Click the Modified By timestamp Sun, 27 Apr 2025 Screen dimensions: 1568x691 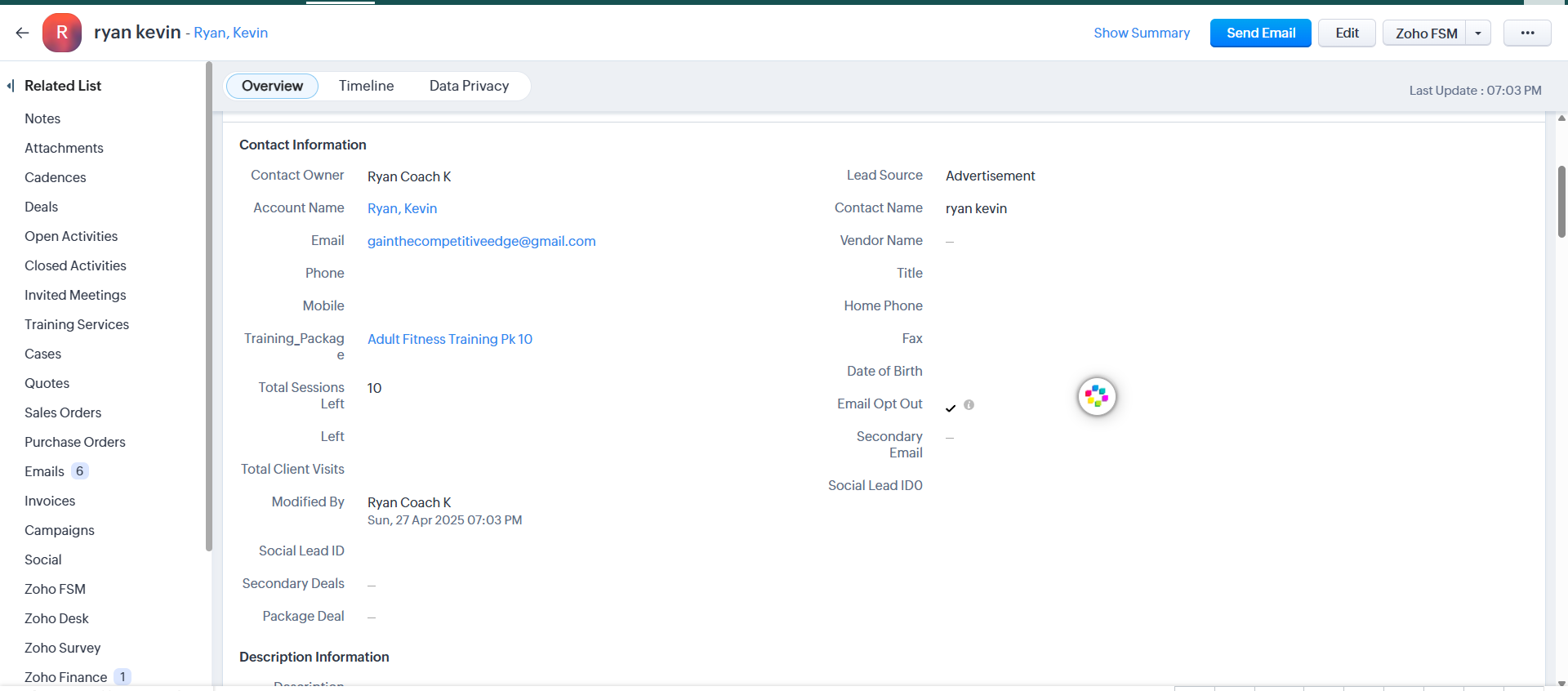coord(444,520)
